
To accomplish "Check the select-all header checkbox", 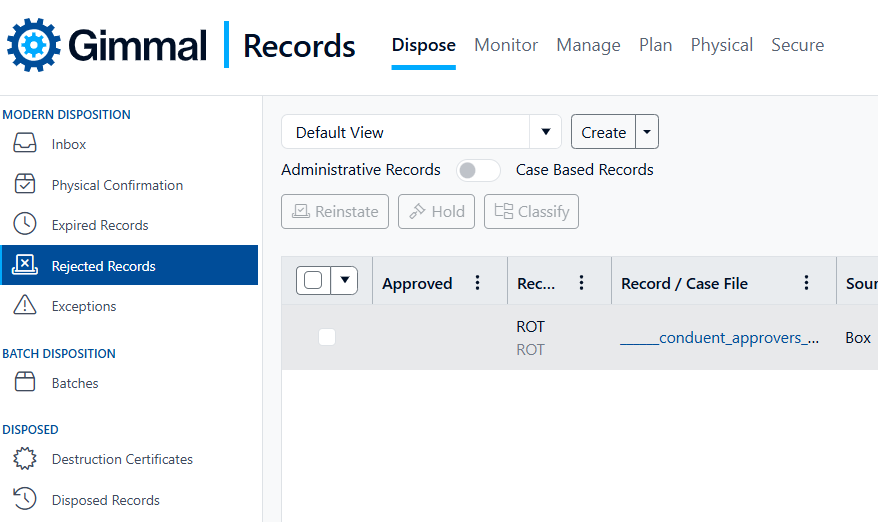I will 313,281.
